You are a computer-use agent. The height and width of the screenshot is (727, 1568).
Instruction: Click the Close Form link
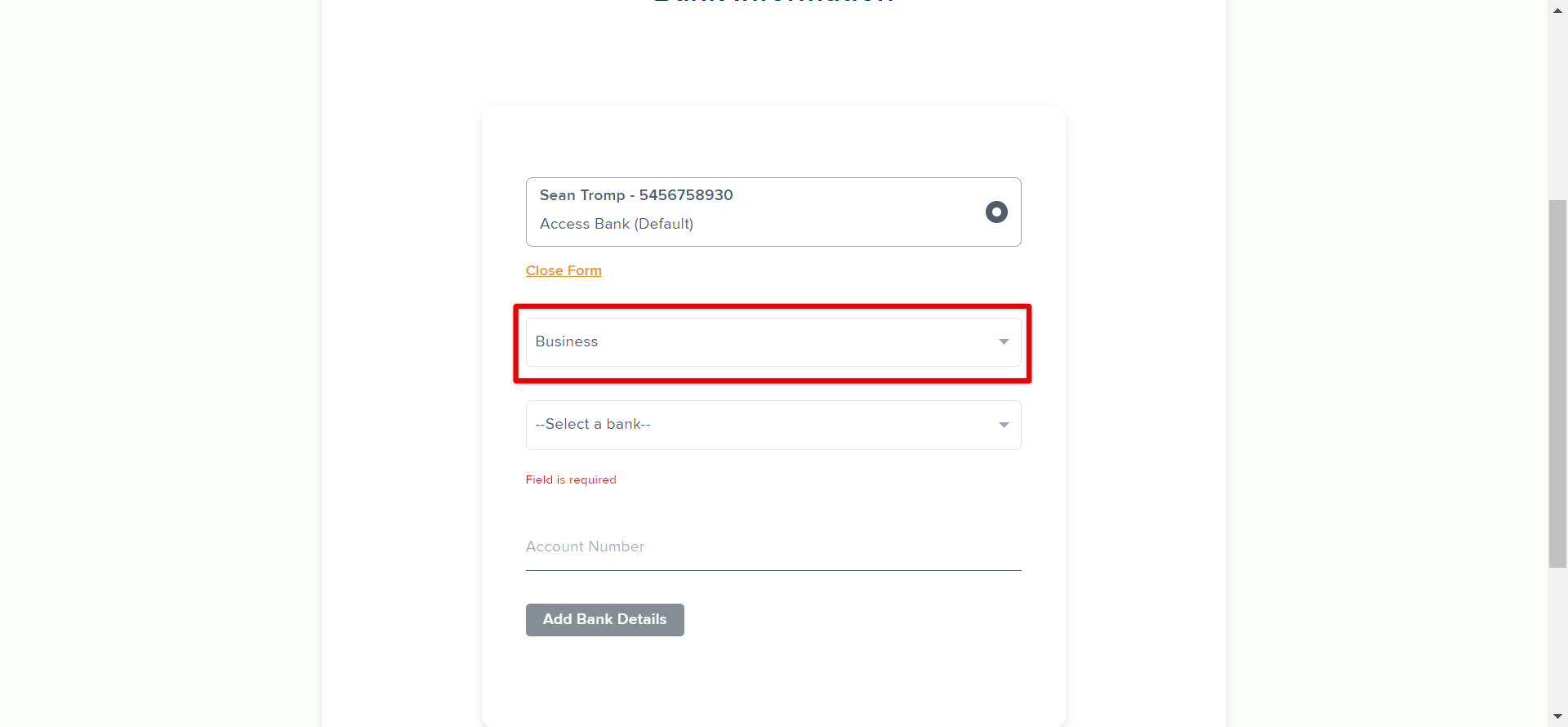click(563, 270)
